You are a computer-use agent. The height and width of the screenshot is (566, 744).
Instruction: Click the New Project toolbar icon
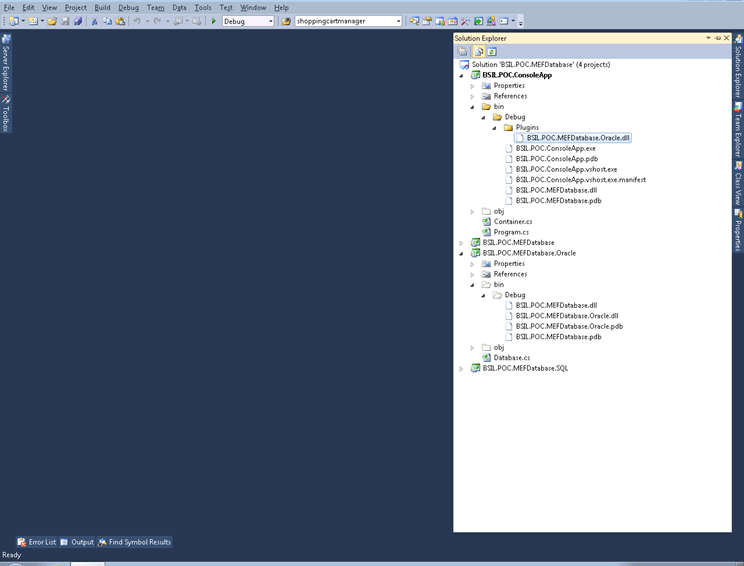tap(14, 21)
